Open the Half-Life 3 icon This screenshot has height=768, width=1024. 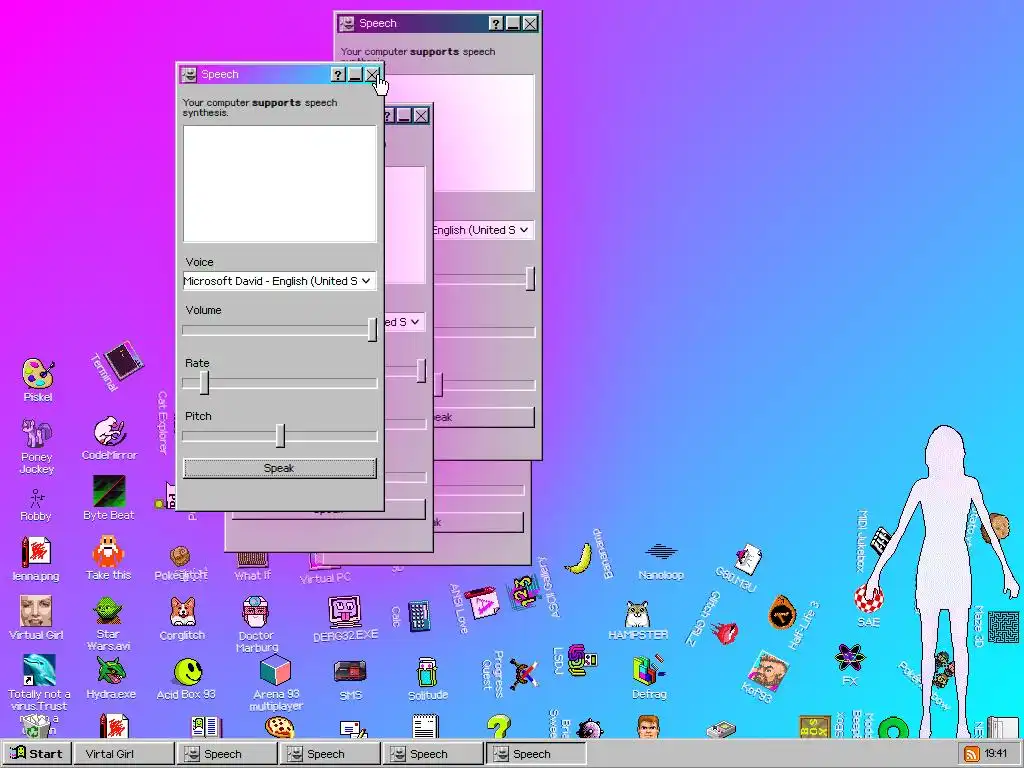click(782, 612)
